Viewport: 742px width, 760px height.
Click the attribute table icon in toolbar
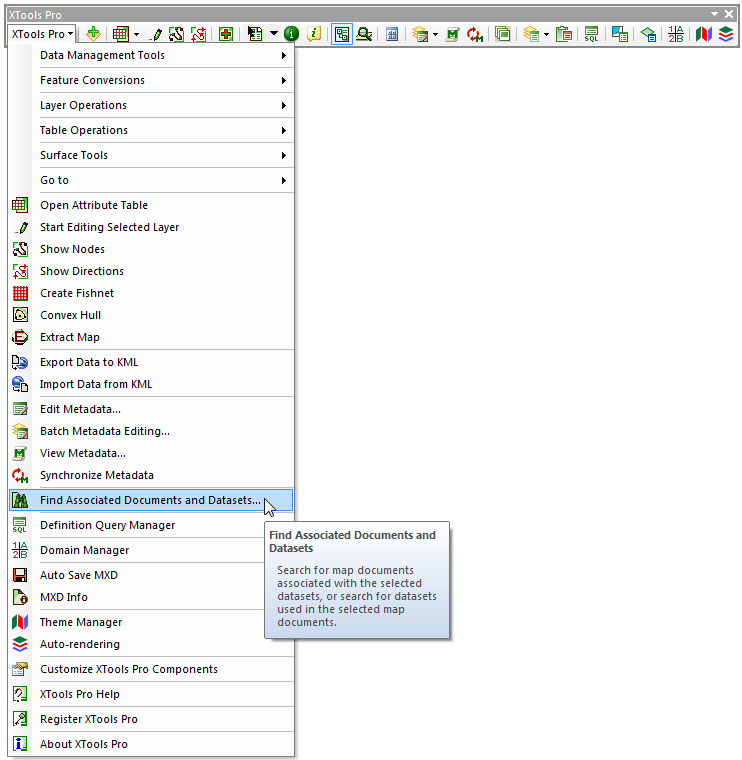(x=120, y=34)
